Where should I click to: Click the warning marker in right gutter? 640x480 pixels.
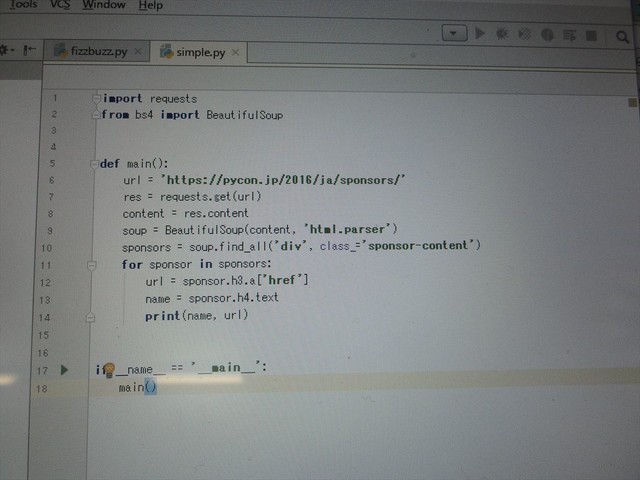pyautogui.click(x=632, y=102)
